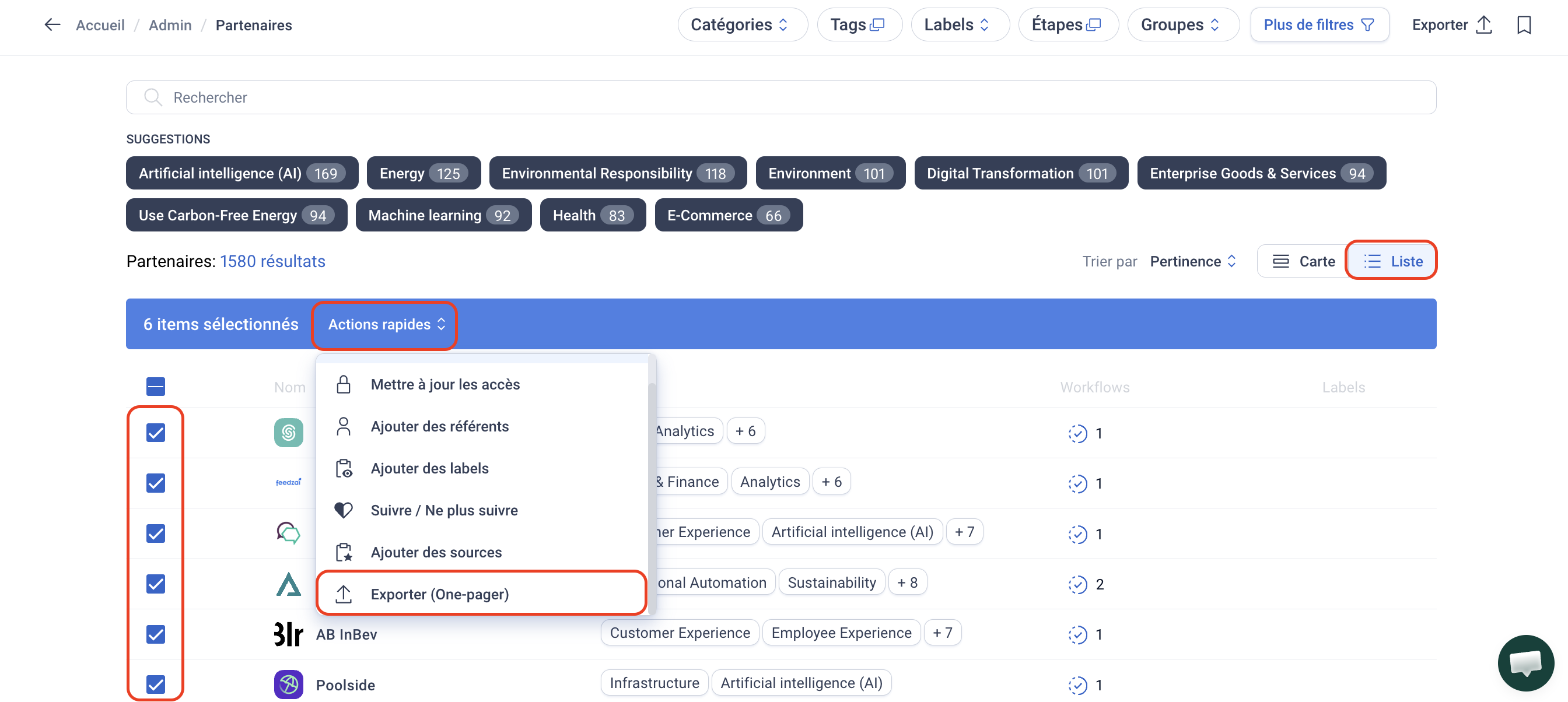1568x702 pixels.
Task: Expand the + 7 tags for AB InBev
Action: tap(942, 633)
